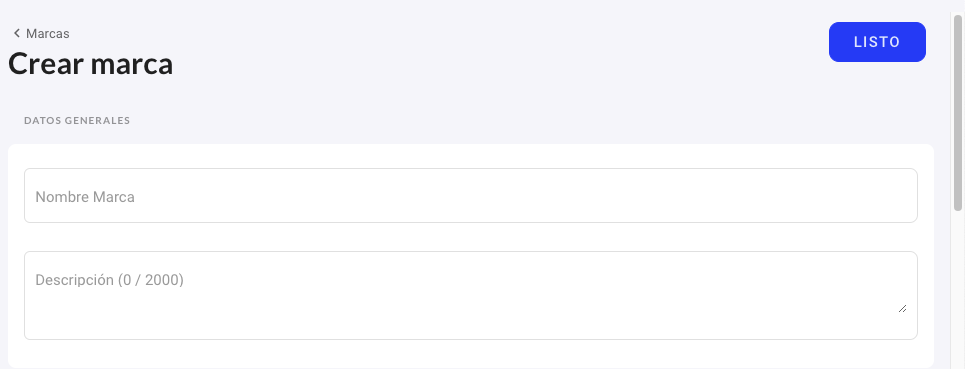Click the '2000' character limit in the Descripción placeholder
The image size is (965, 369).
[x=162, y=280]
